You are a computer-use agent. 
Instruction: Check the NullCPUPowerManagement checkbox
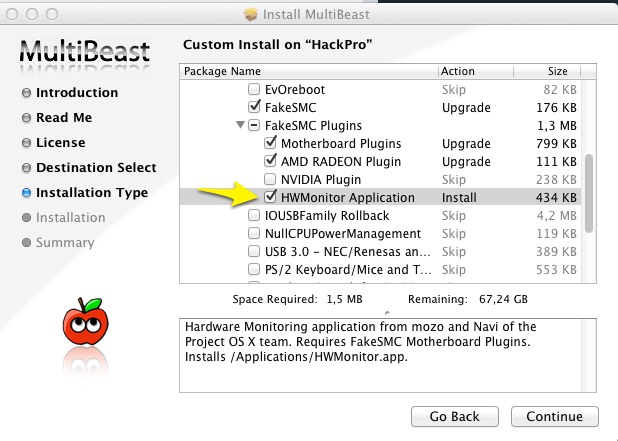[x=254, y=233]
